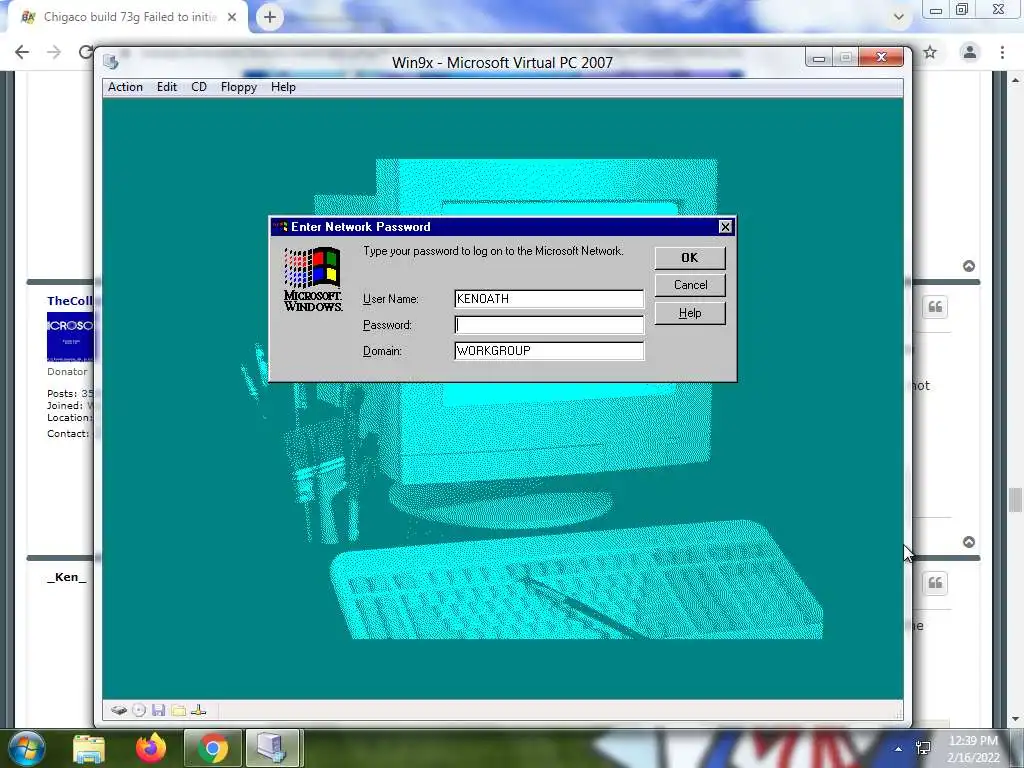Click the Virtual PC title bar window icon
The width and height of the screenshot is (1024, 768).
click(x=112, y=62)
